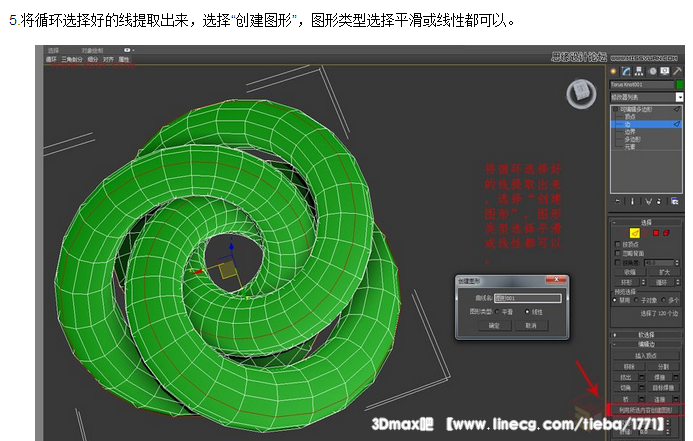Click the spinner beside 循环 button
Viewport: 693px width, 441px height.
click(x=678, y=282)
